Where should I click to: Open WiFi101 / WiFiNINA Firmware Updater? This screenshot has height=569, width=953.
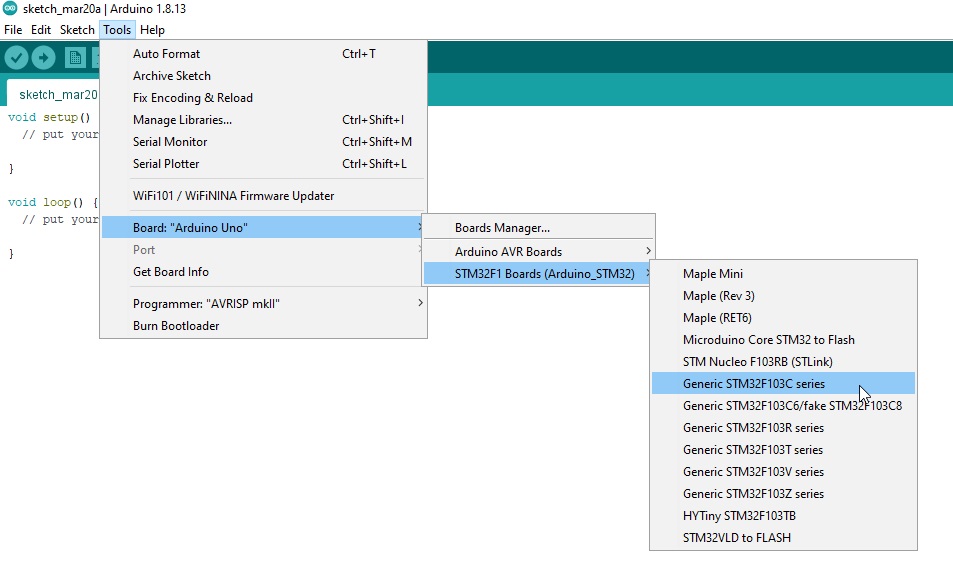264,195
